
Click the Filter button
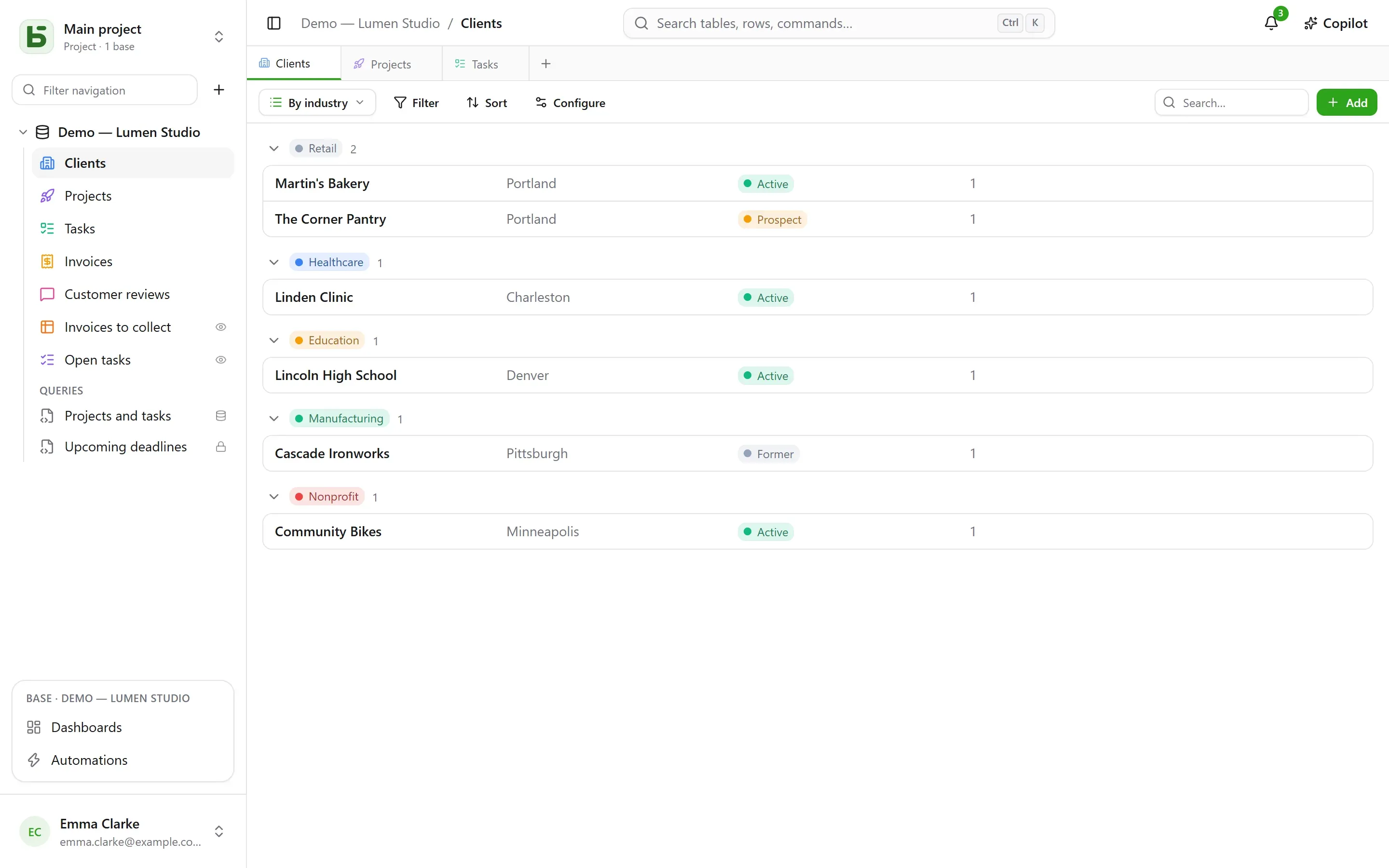click(416, 102)
